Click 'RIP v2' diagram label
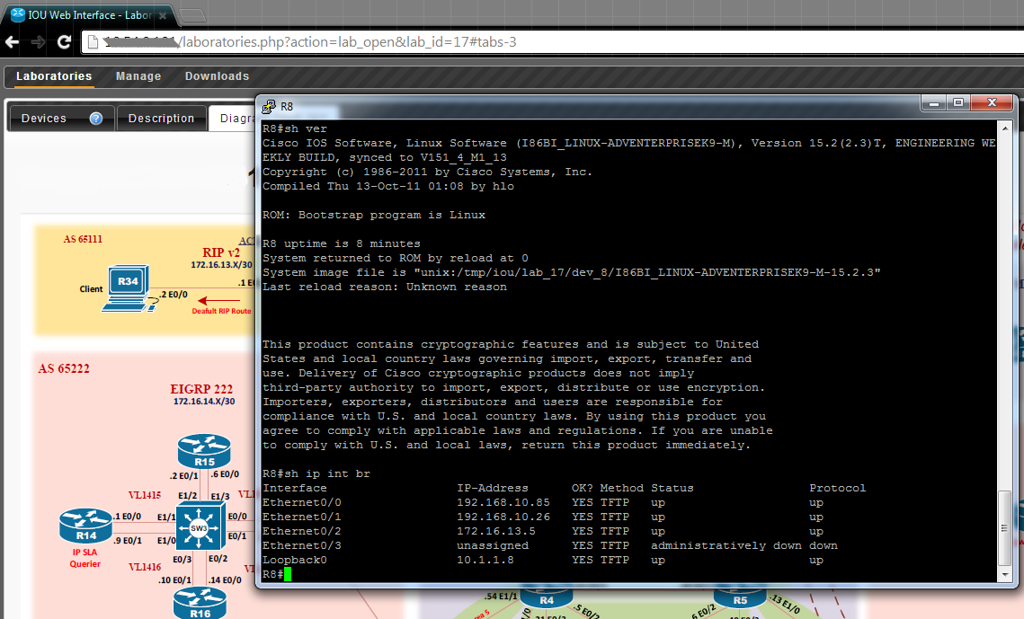The image size is (1024, 619). tap(221, 253)
